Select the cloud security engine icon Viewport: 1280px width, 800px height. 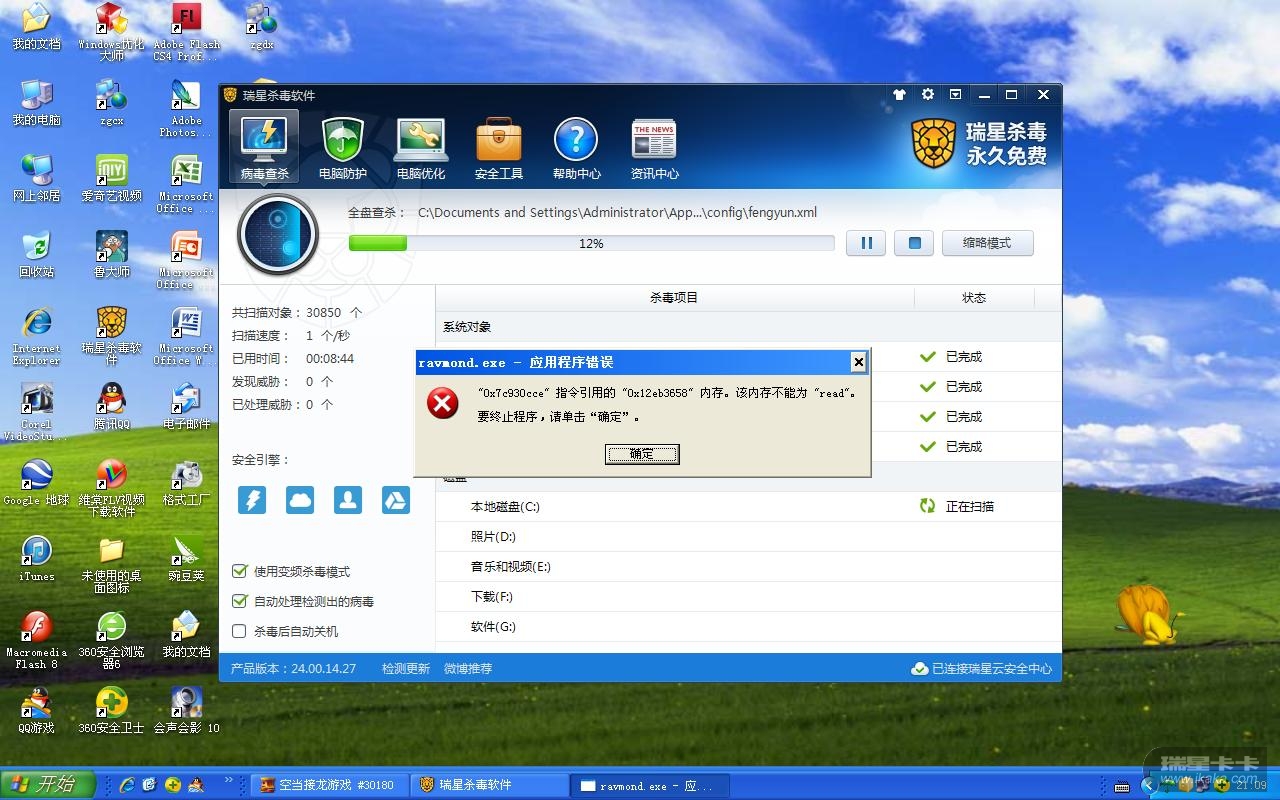coord(300,500)
